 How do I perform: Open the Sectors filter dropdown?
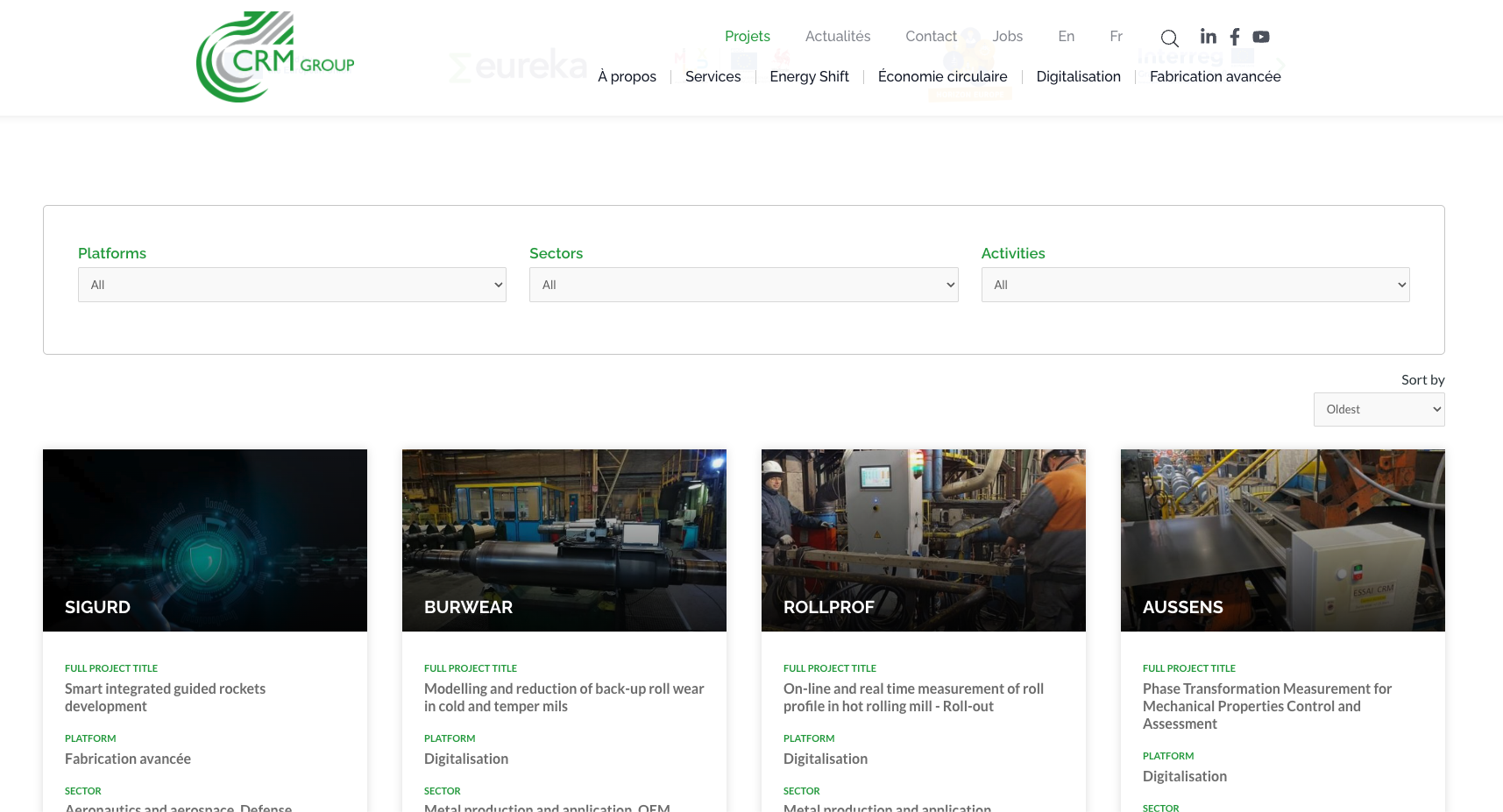[x=743, y=285]
